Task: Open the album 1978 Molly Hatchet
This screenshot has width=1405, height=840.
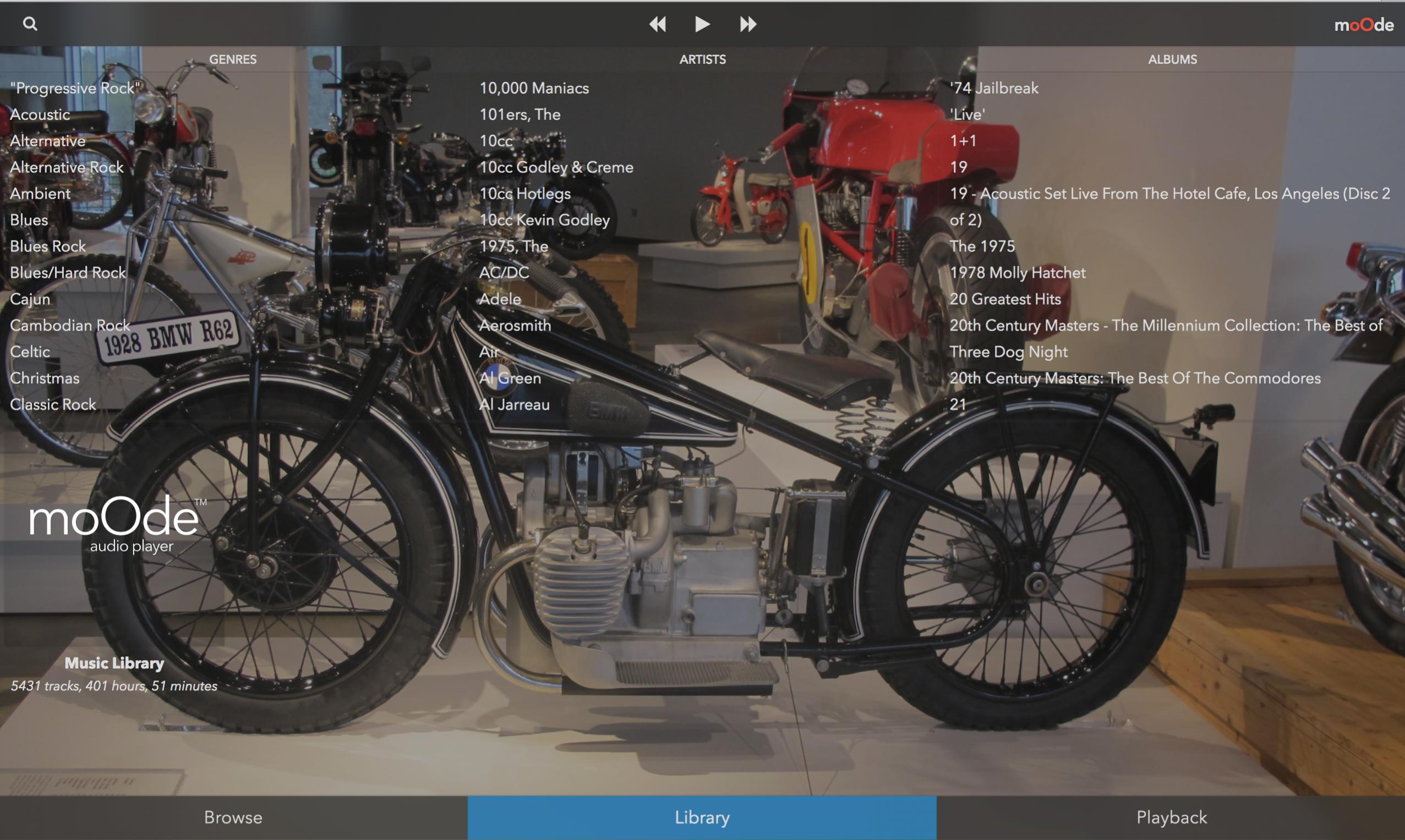Action: 1018,273
